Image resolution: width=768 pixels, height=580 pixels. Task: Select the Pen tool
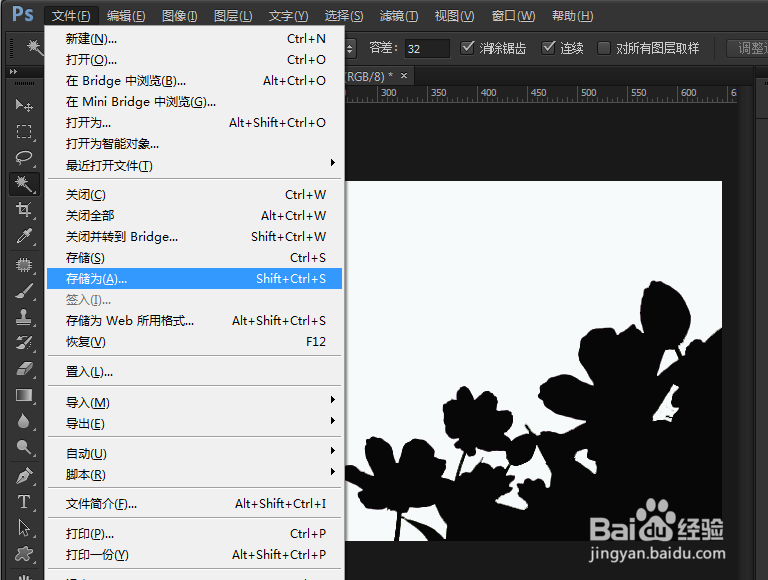(24, 476)
